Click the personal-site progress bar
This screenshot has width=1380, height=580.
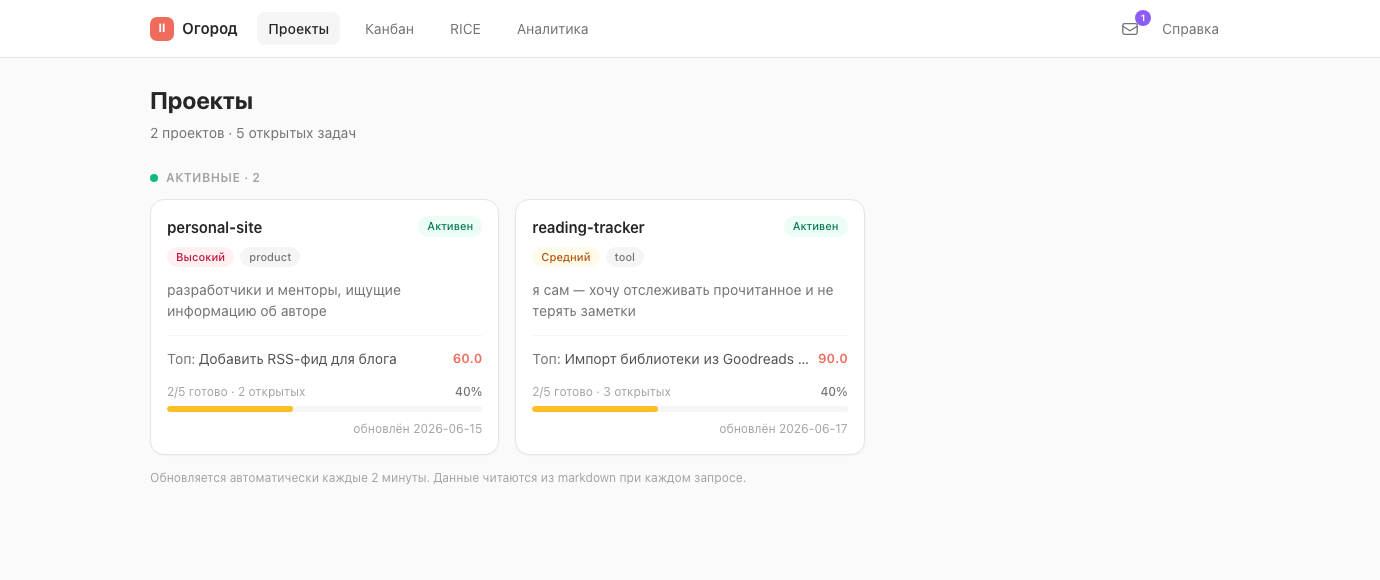pyautogui.click(x=324, y=409)
